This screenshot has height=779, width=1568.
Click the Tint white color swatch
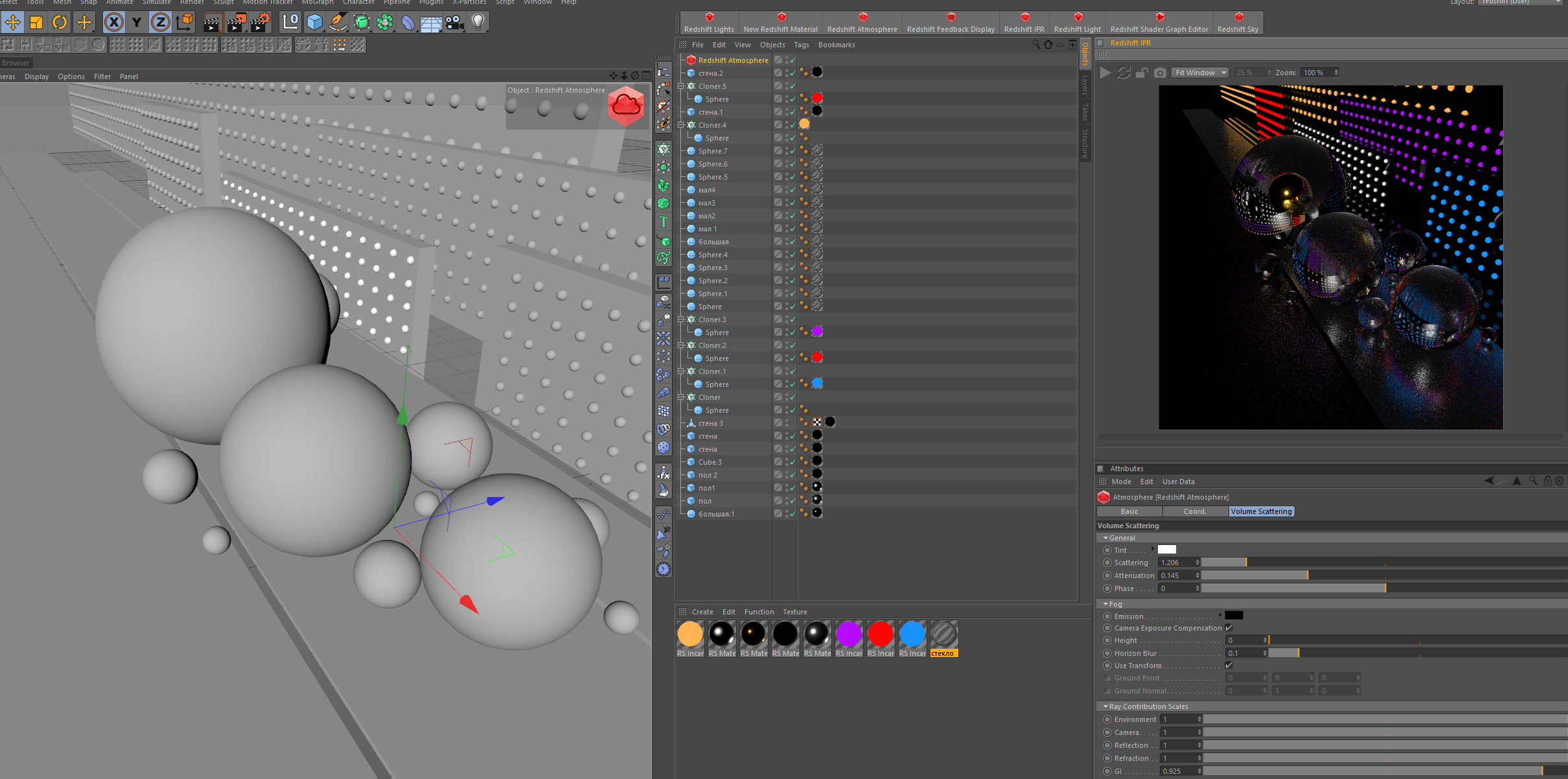coord(1167,550)
